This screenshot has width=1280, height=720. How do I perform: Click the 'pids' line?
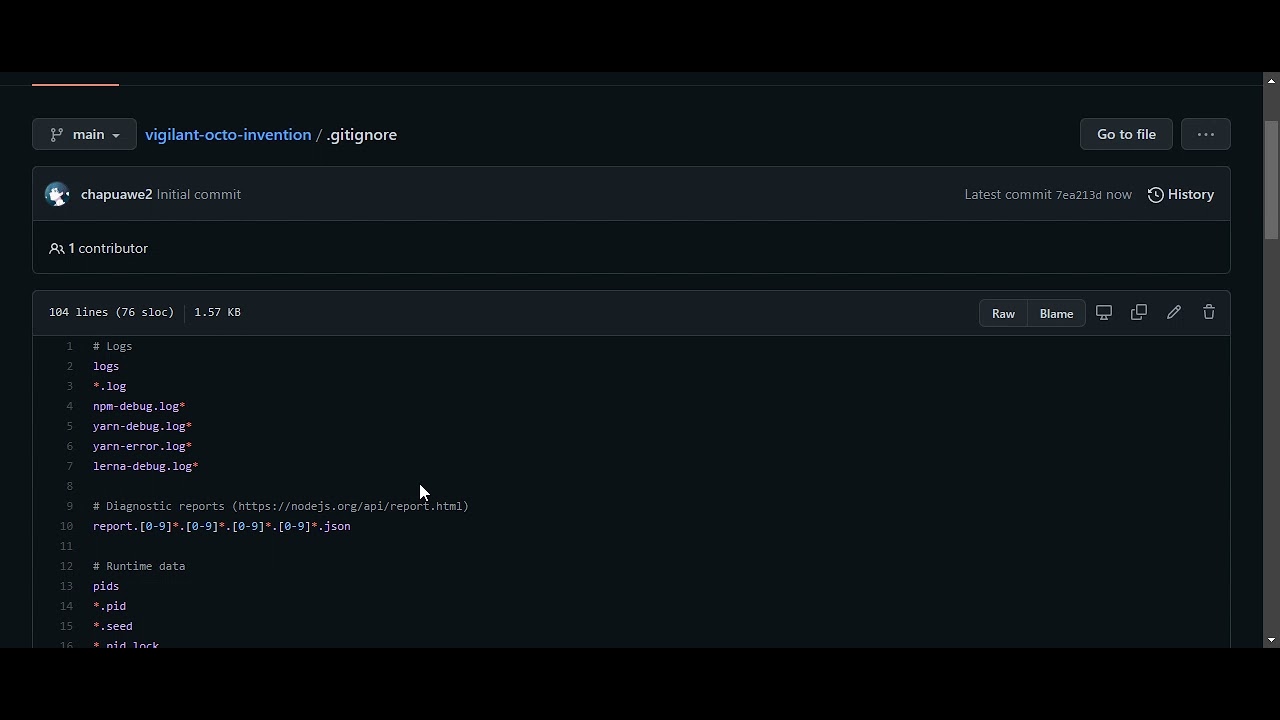[106, 586]
